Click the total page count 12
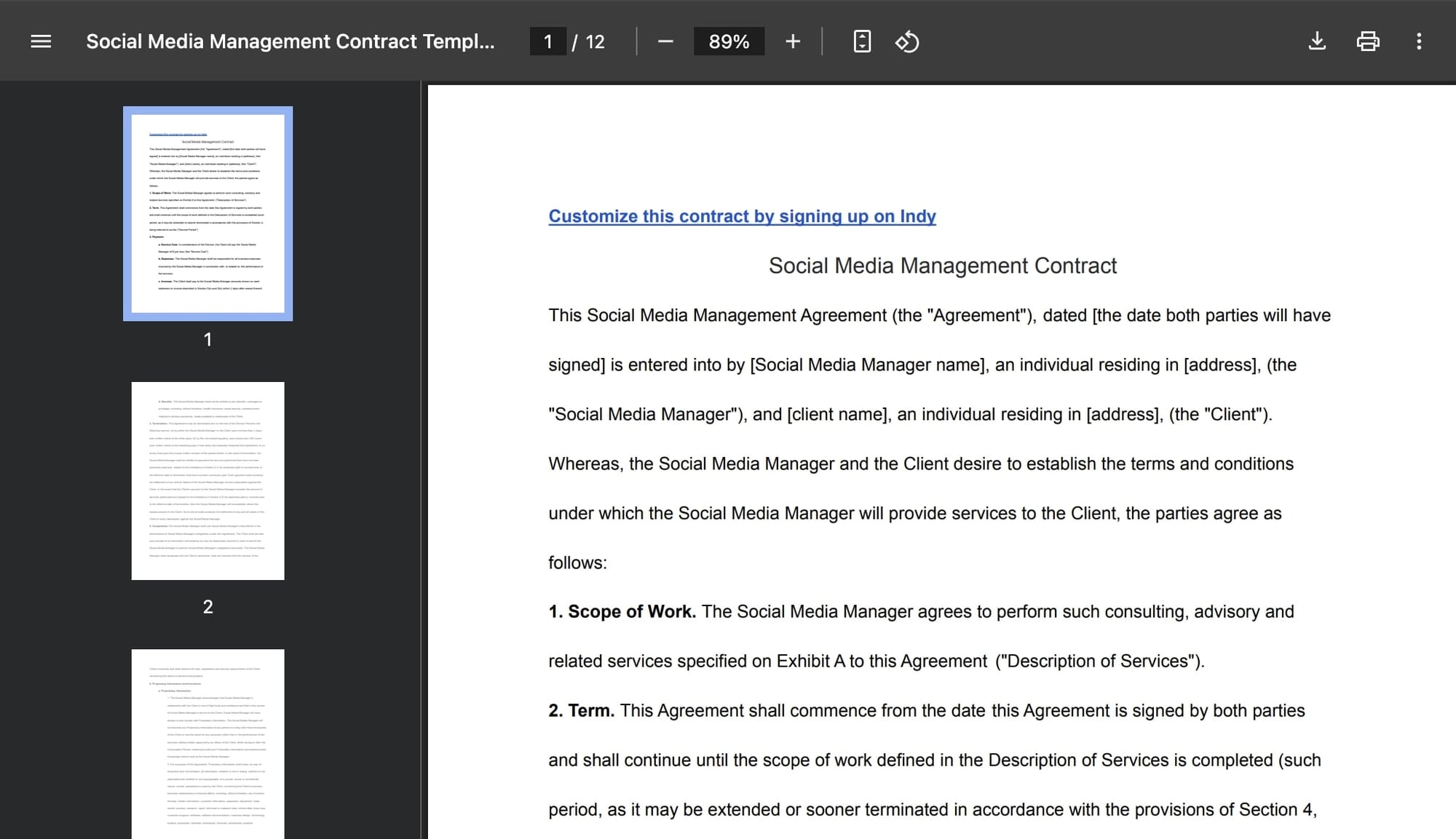The image size is (1456, 839). point(595,41)
